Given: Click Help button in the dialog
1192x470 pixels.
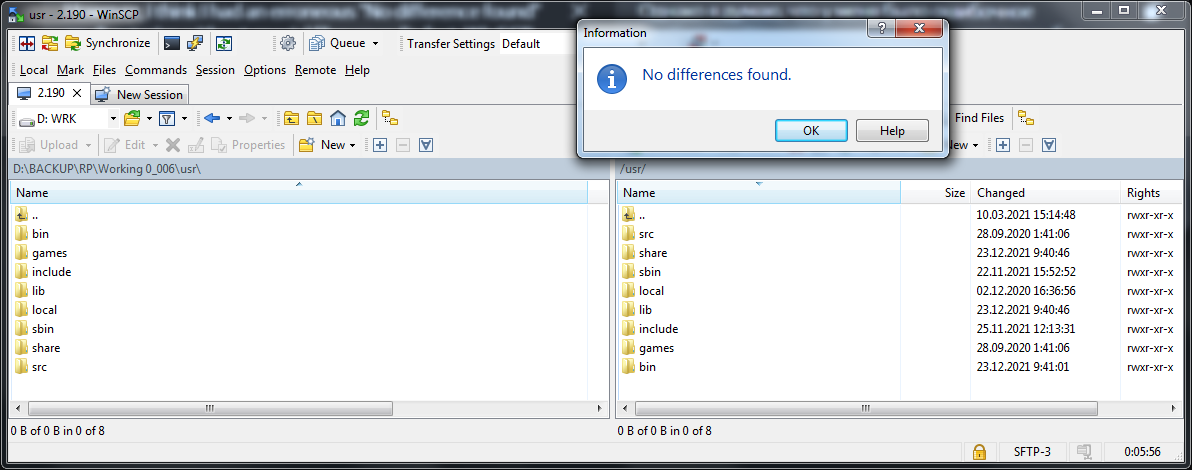Looking at the screenshot, I should pos(892,131).
